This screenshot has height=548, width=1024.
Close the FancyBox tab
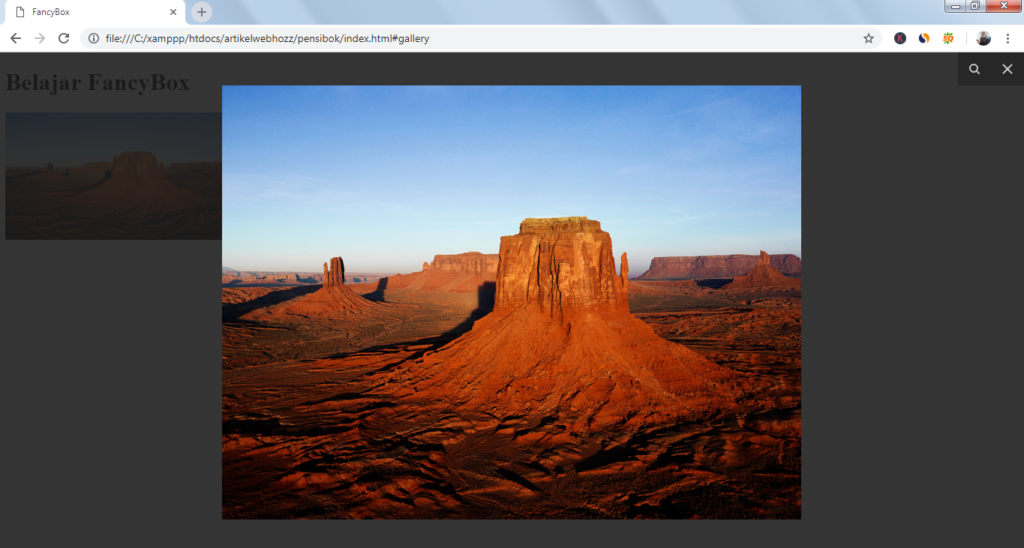tap(173, 12)
